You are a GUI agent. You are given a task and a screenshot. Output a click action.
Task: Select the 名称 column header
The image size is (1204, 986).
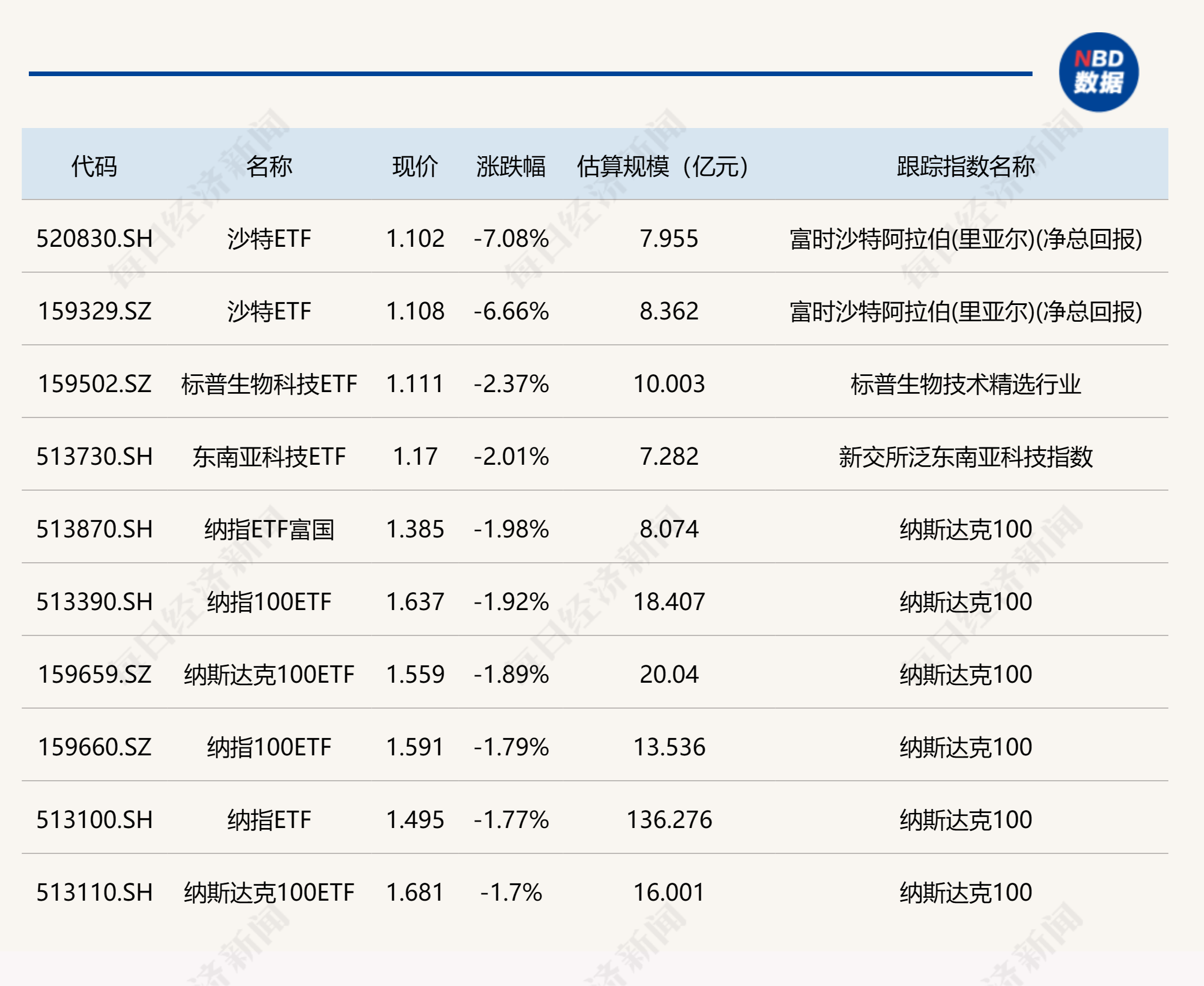(269, 167)
